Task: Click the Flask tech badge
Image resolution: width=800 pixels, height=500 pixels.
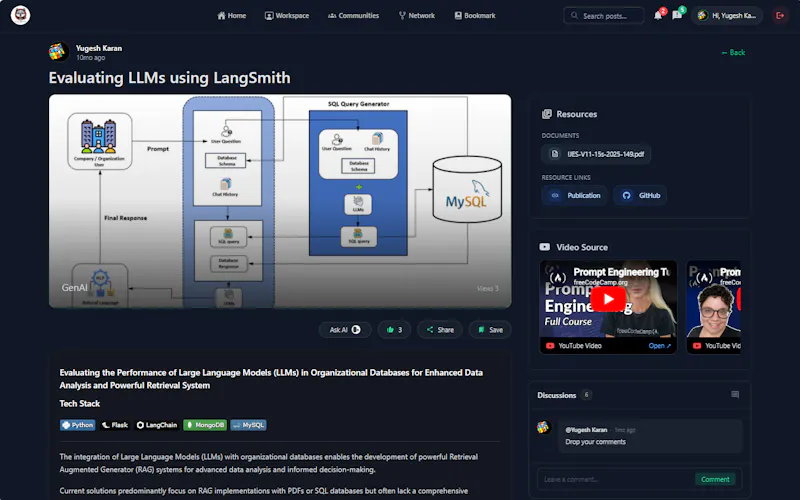Action: click(x=115, y=424)
